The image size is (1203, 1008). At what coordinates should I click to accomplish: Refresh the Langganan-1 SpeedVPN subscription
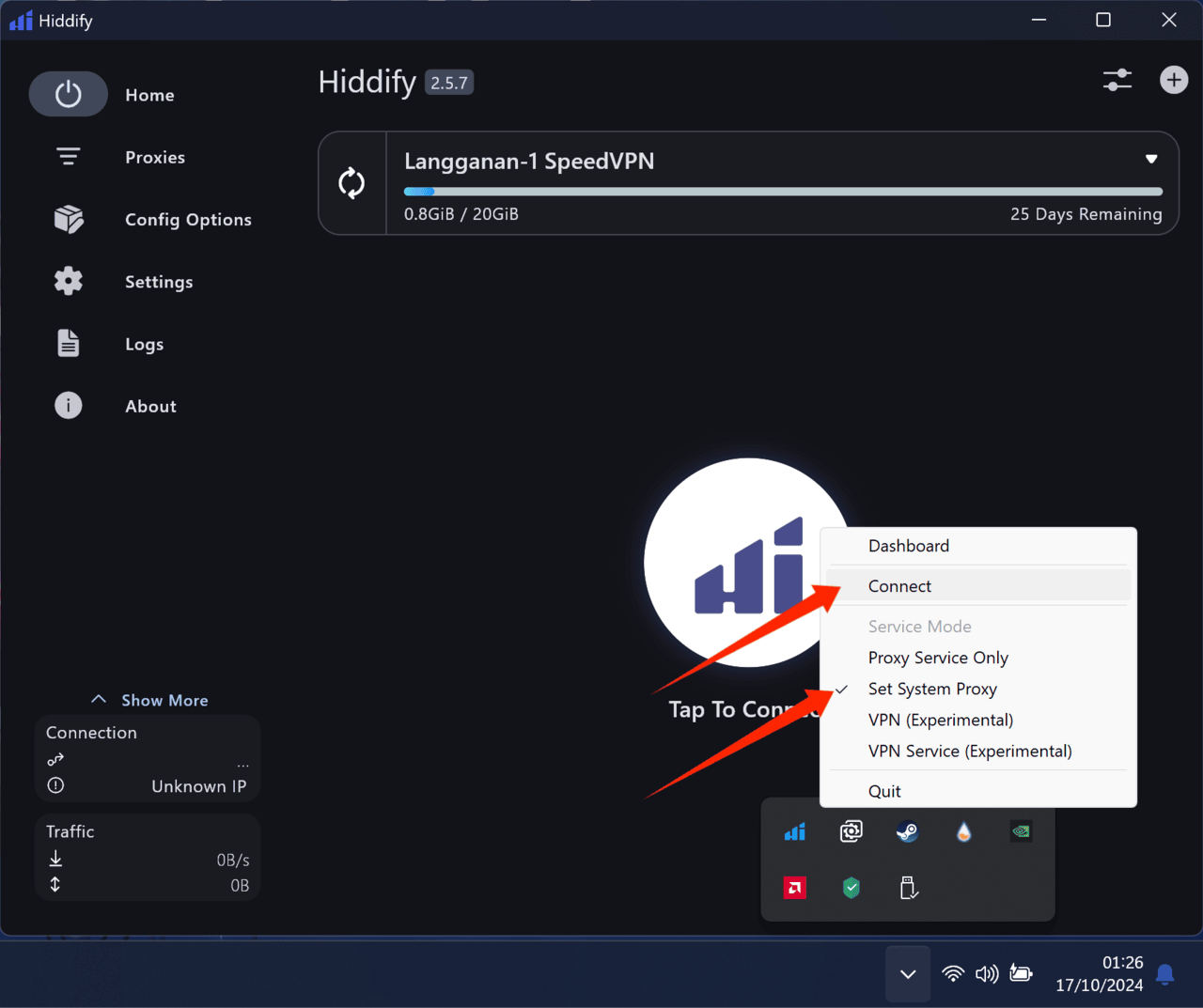[x=352, y=183]
